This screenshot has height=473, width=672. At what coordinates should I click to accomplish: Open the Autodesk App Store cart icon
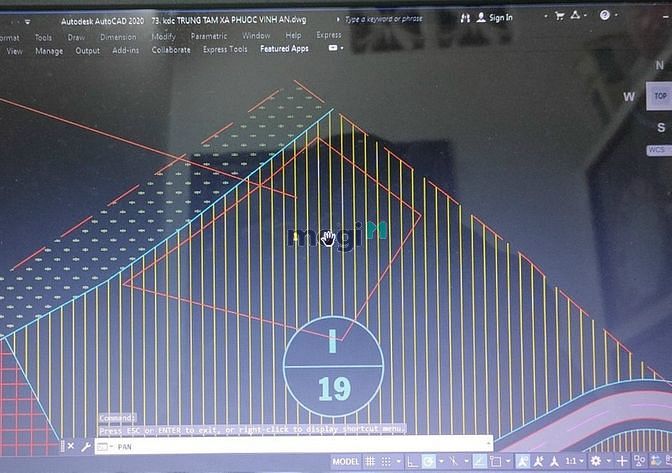(x=559, y=16)
